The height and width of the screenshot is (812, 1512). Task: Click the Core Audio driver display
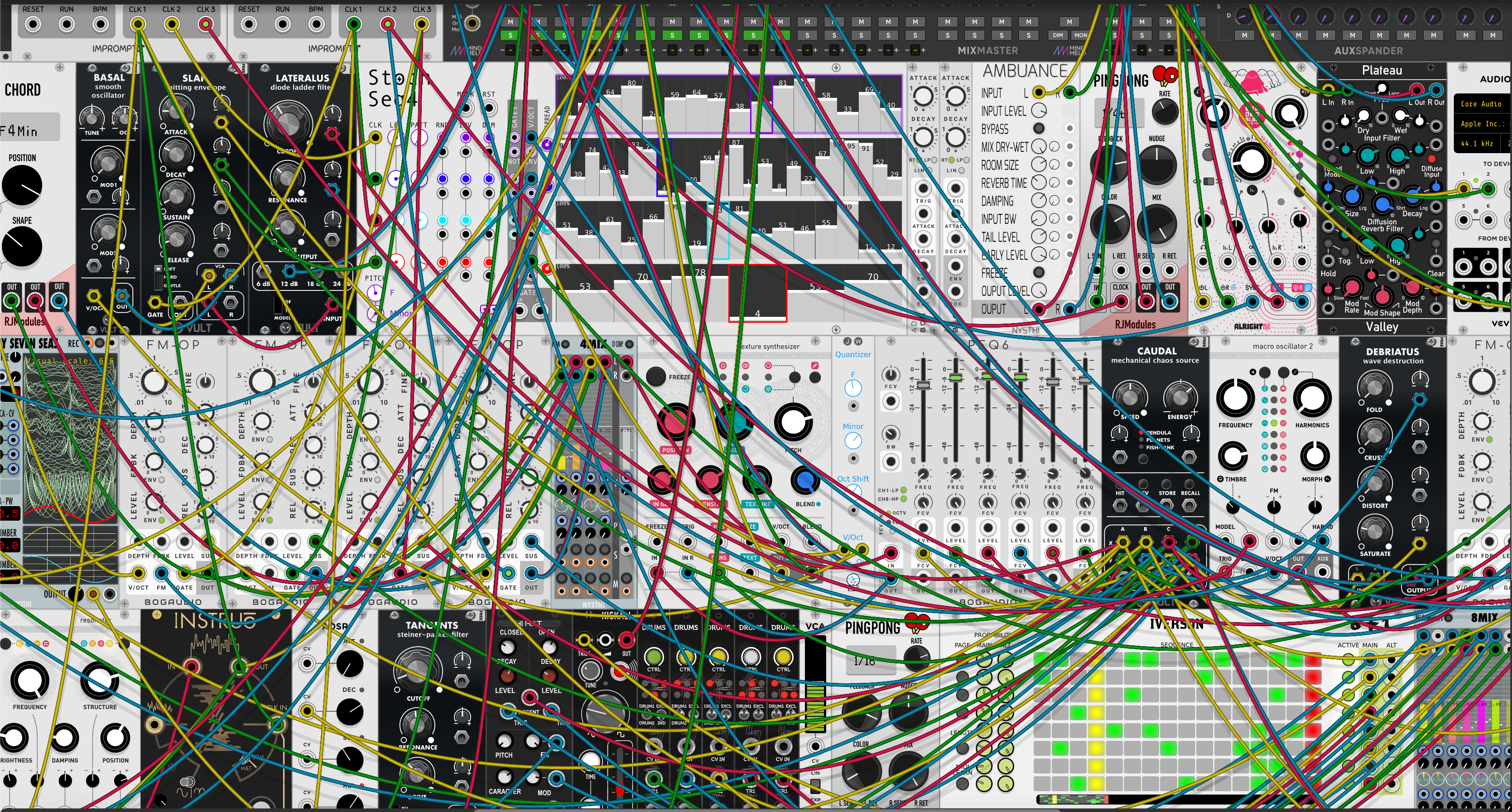click(x=1481, y=104)
